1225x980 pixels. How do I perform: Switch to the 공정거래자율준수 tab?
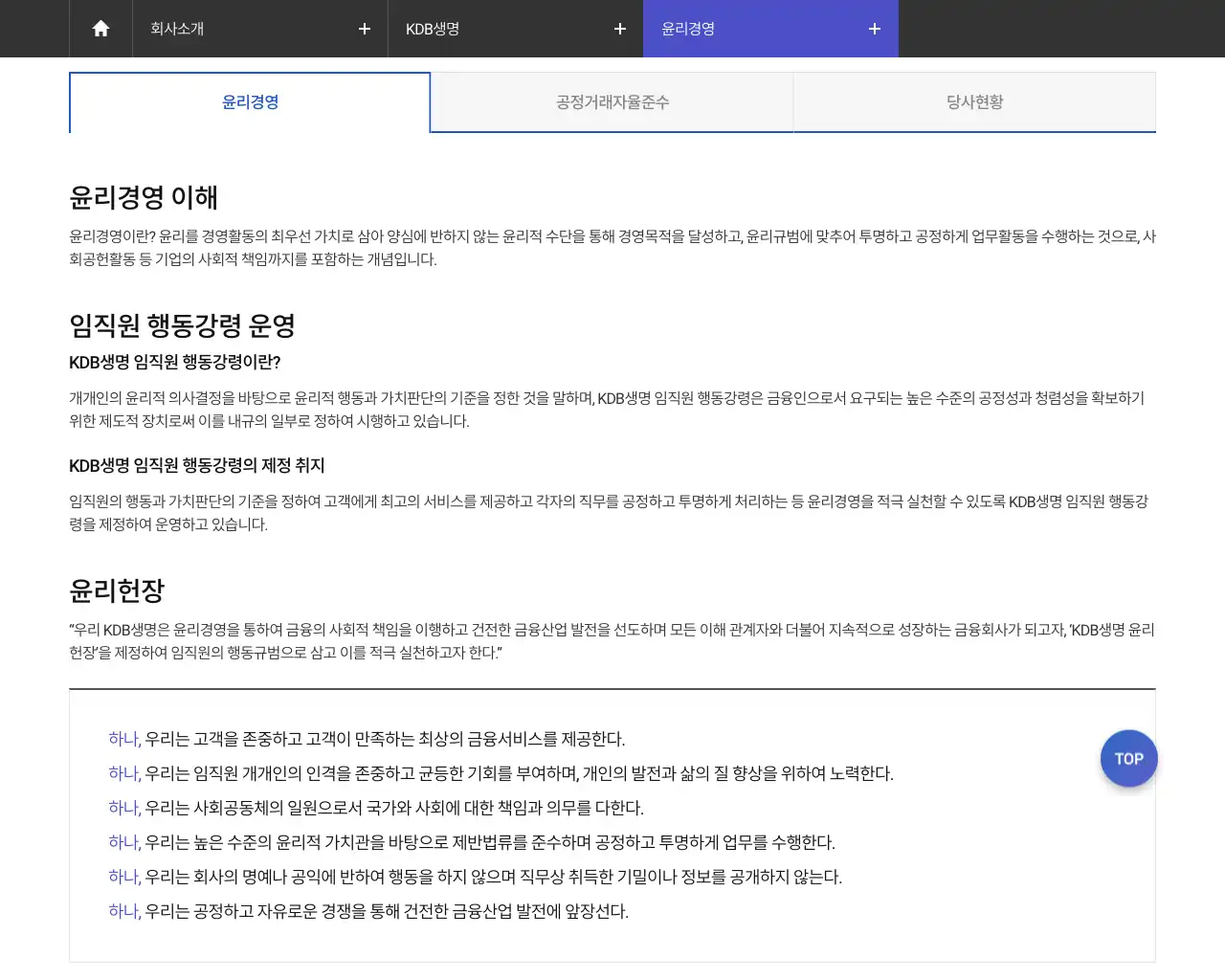pyautogui.click(x=612, y=101)
